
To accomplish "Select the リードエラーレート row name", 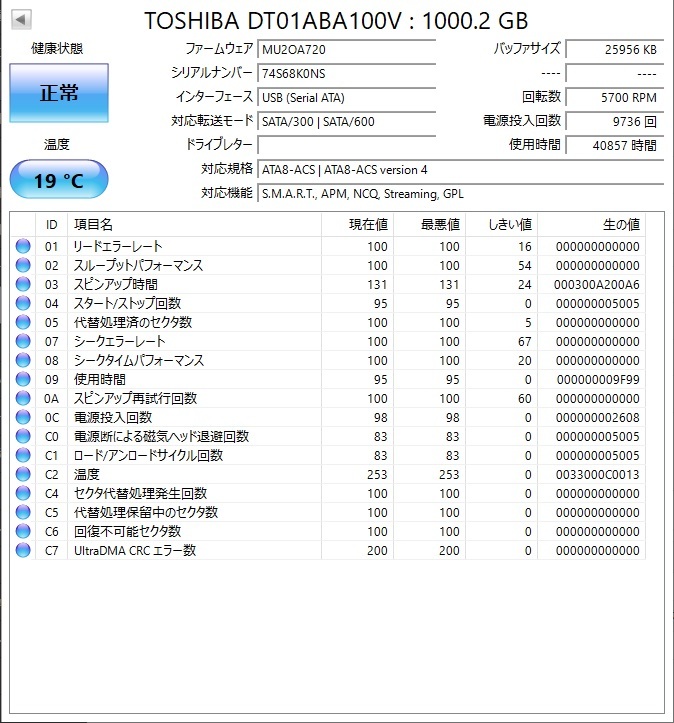I will [x=118, y=246].
